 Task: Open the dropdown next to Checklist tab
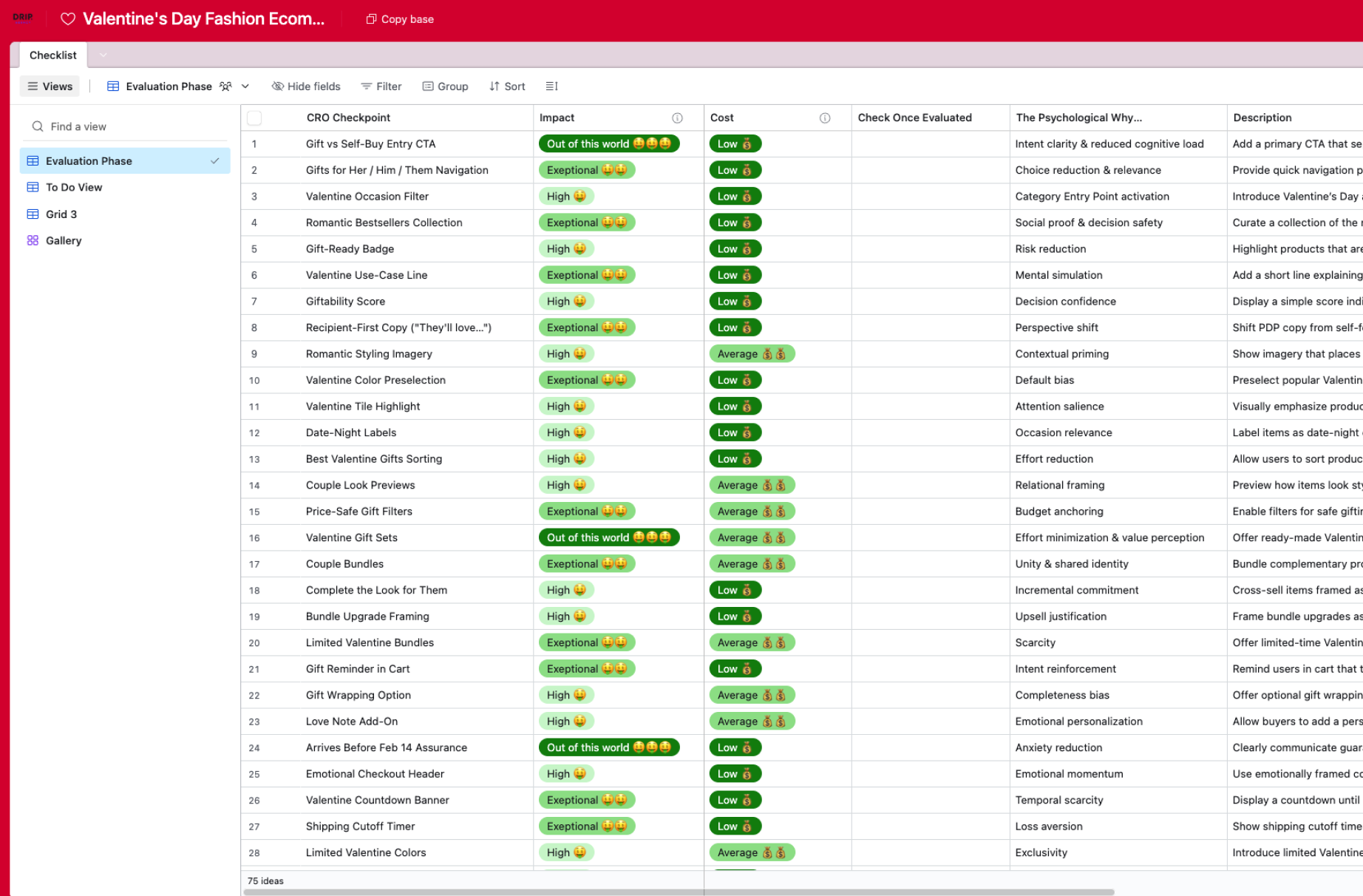(103, 55)
